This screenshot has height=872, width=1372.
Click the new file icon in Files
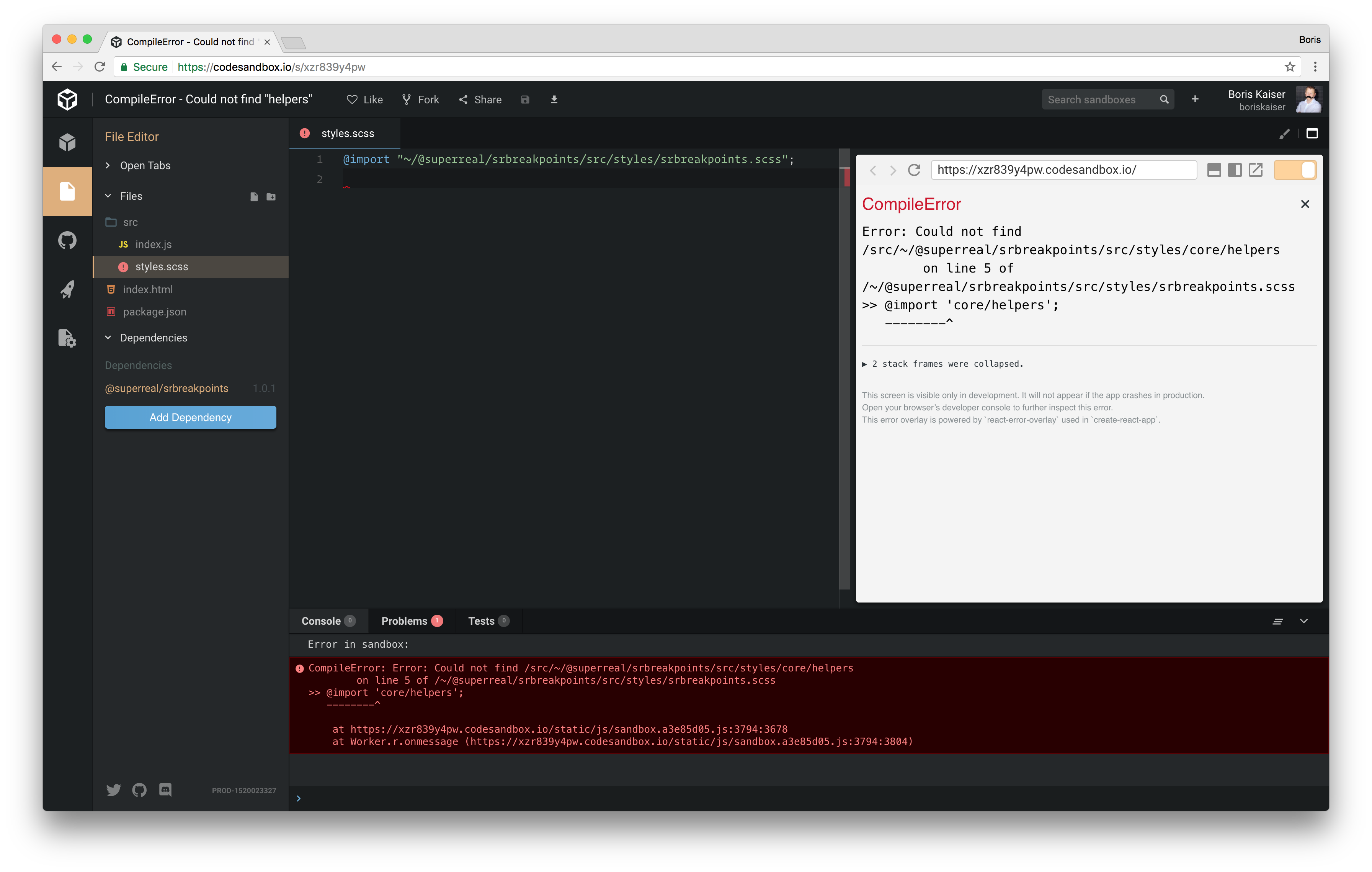point(254,196)
